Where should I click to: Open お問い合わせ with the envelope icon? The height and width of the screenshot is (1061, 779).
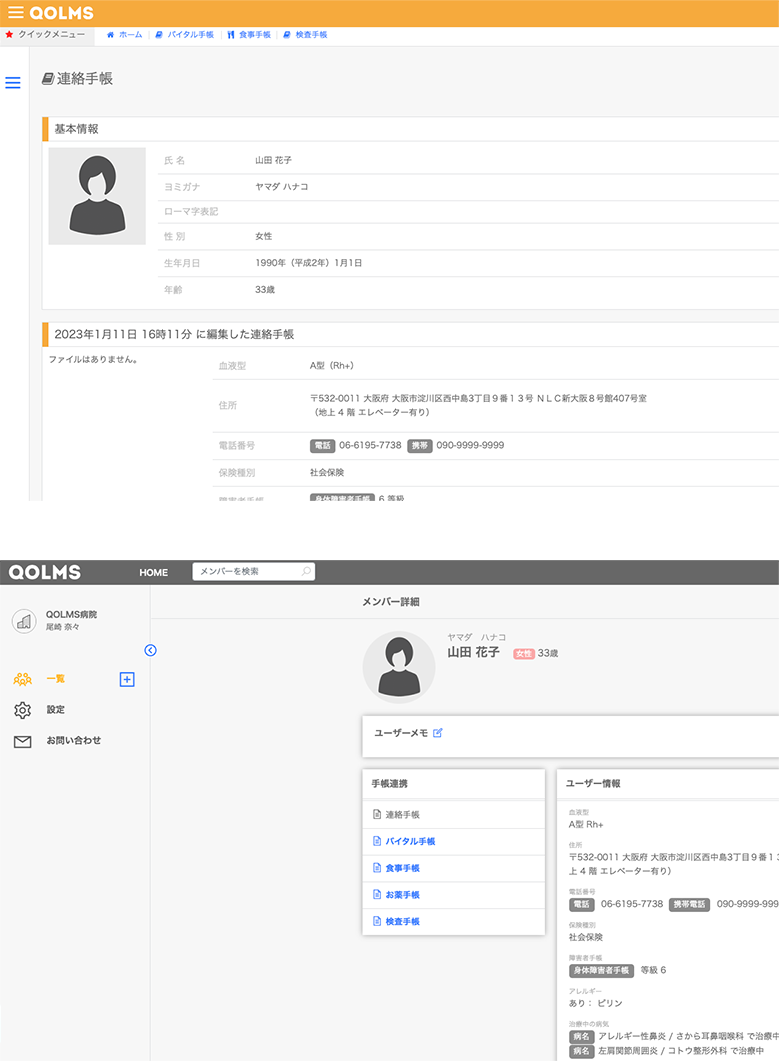click(x=23, y=741)
